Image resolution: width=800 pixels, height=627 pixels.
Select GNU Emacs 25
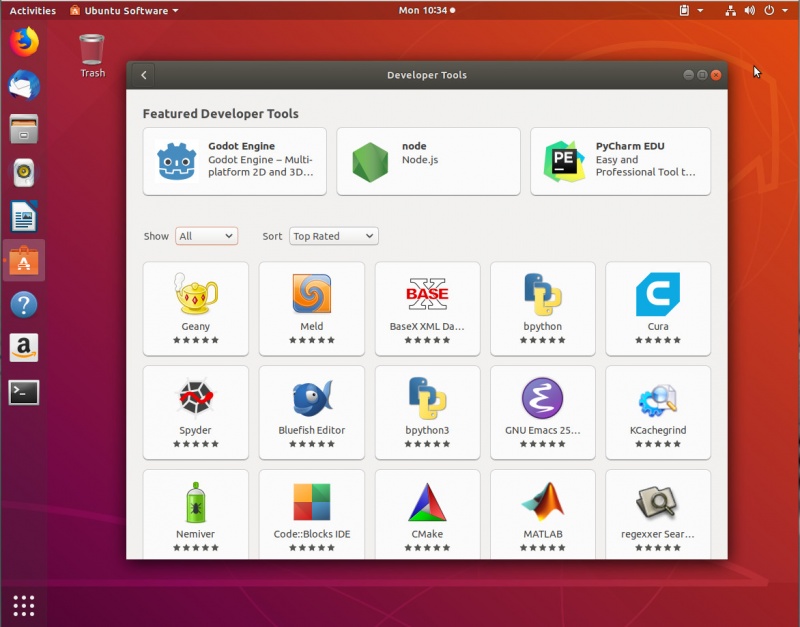tap(542, 412)
